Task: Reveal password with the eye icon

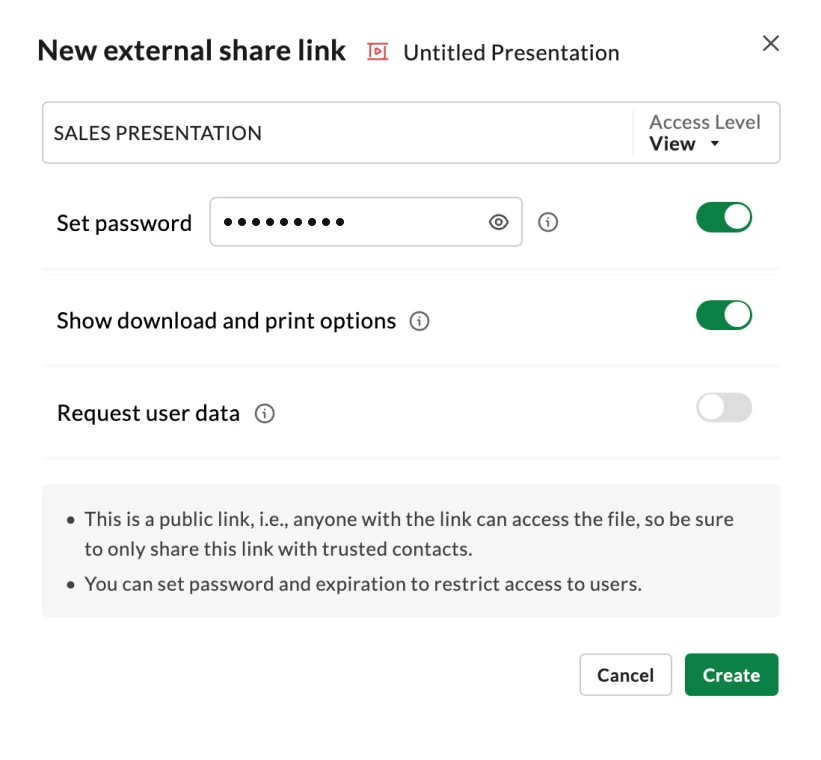Action: pyautogui.click(x=498, y=222)
